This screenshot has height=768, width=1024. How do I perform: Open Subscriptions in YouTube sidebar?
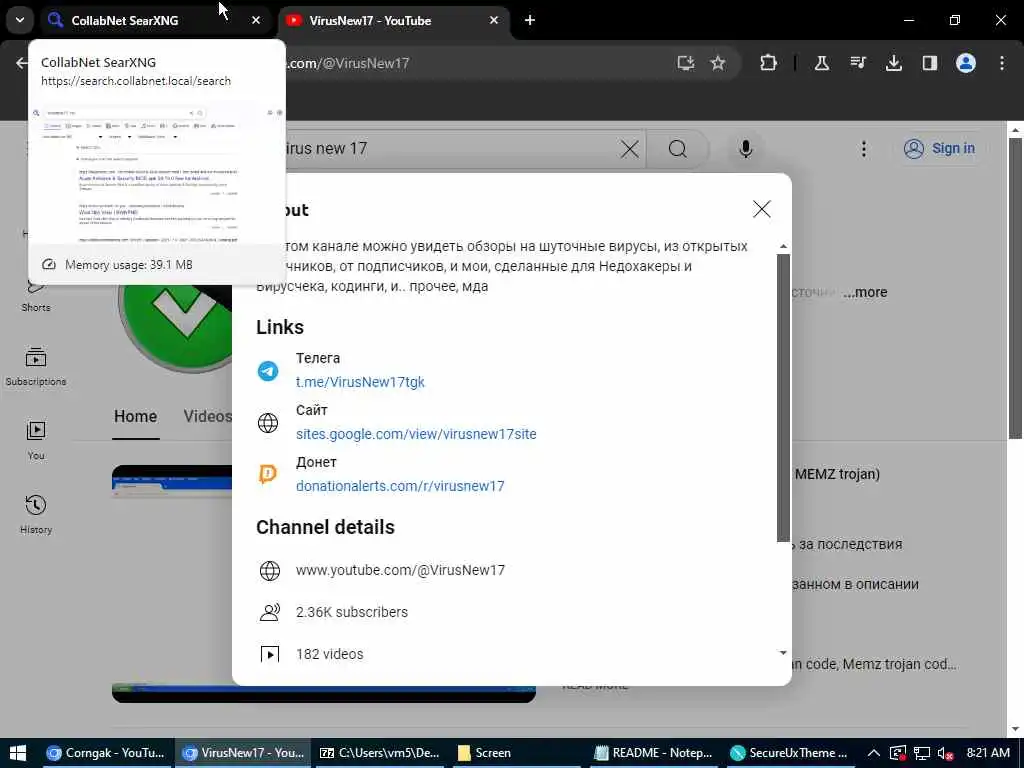[x=36, y=366]
